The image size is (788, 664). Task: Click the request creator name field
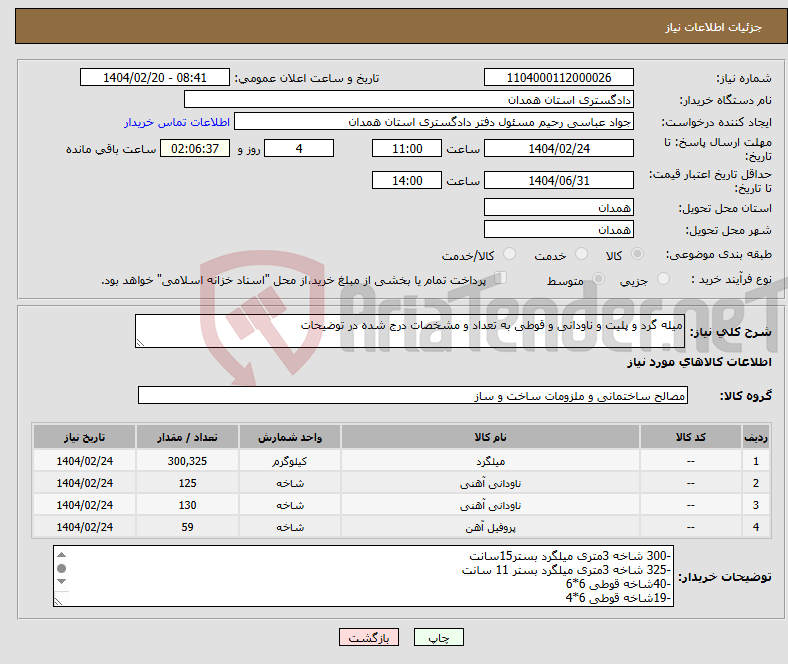[434, 122]
